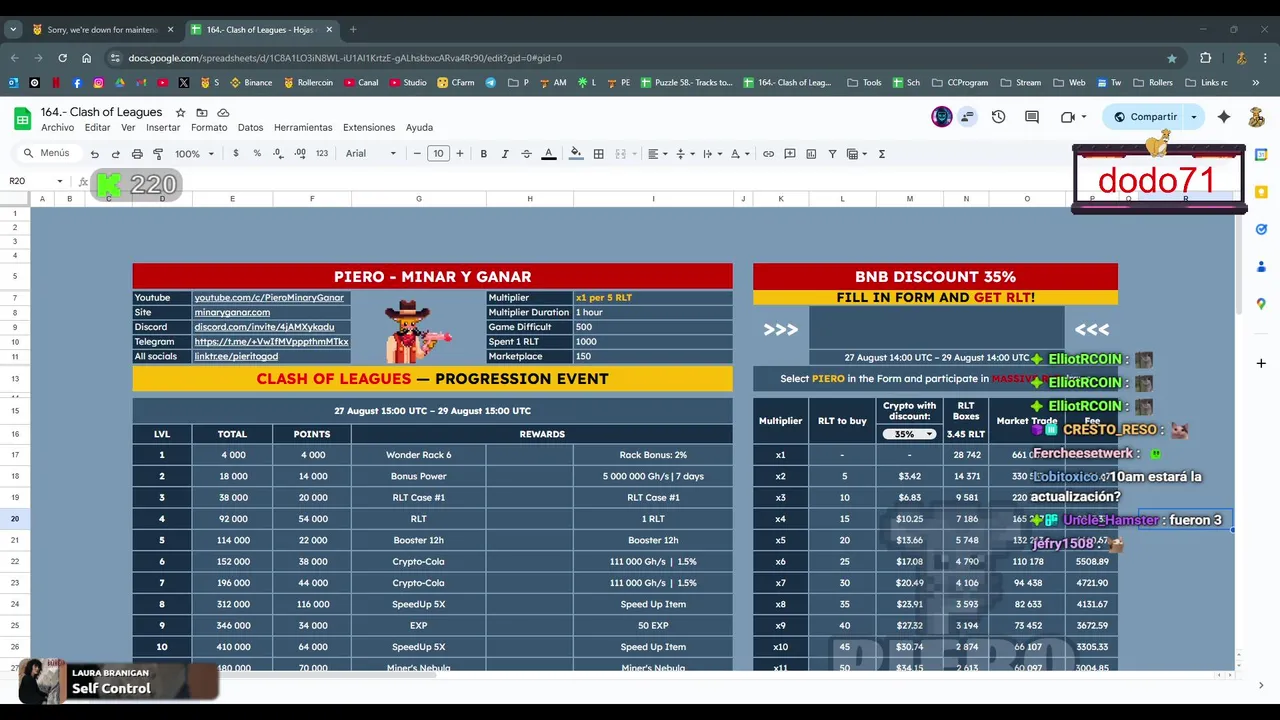Insert a comment from the toolbar
1280x720 pixels.
pyautogui.click(x=790, y=154)
